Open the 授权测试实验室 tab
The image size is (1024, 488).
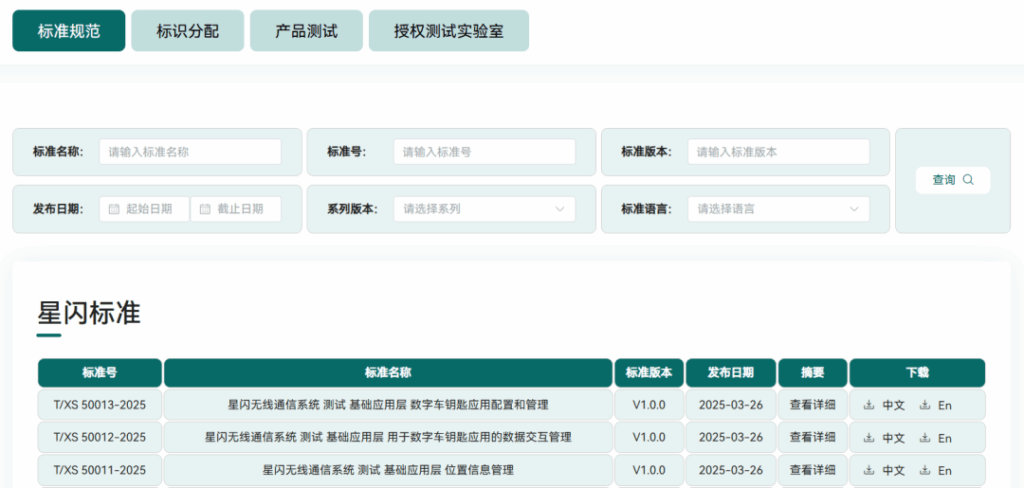pyautogui.click(x=449, y=31)
